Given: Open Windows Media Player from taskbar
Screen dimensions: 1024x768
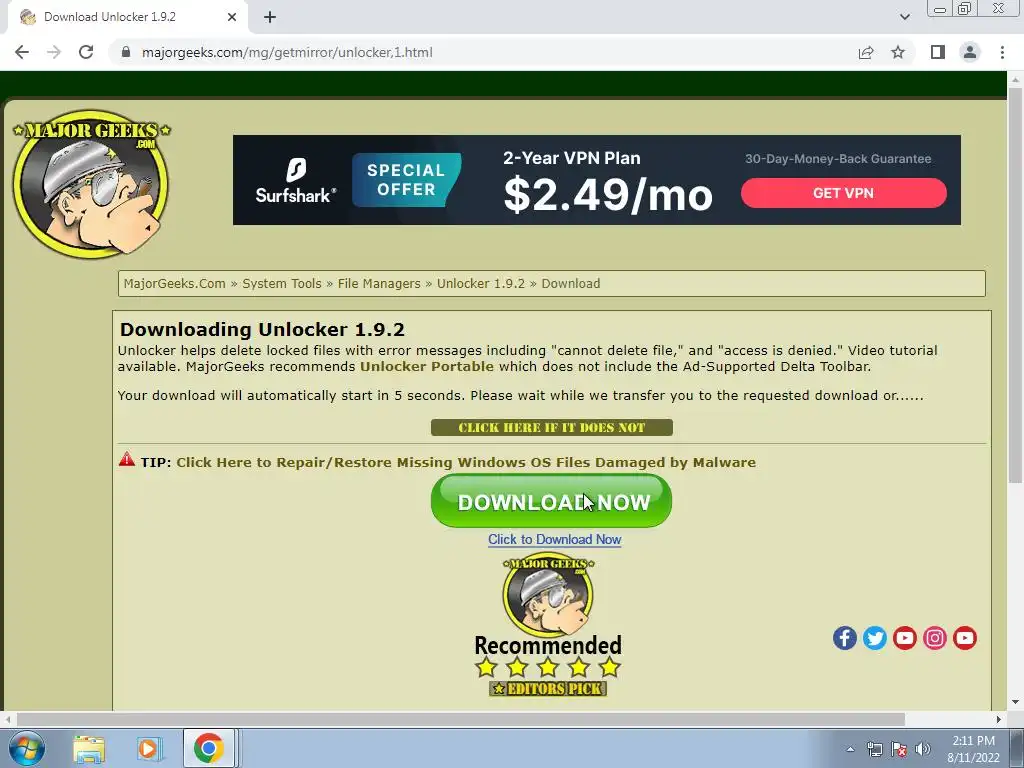Looking at the screenshot, I should (x=148, y=748).
